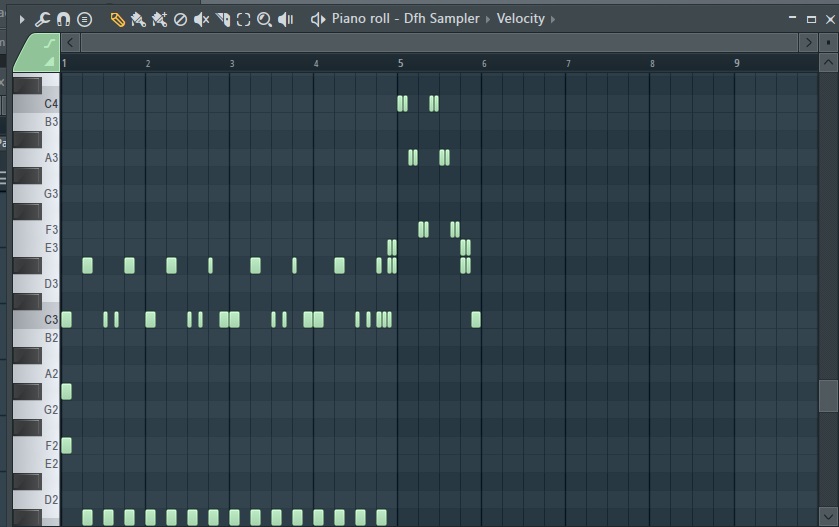Open the magnet Snap settings
The height and width of the screenshot is (527, 839).
pyautogui.click(x=63, y=20)
